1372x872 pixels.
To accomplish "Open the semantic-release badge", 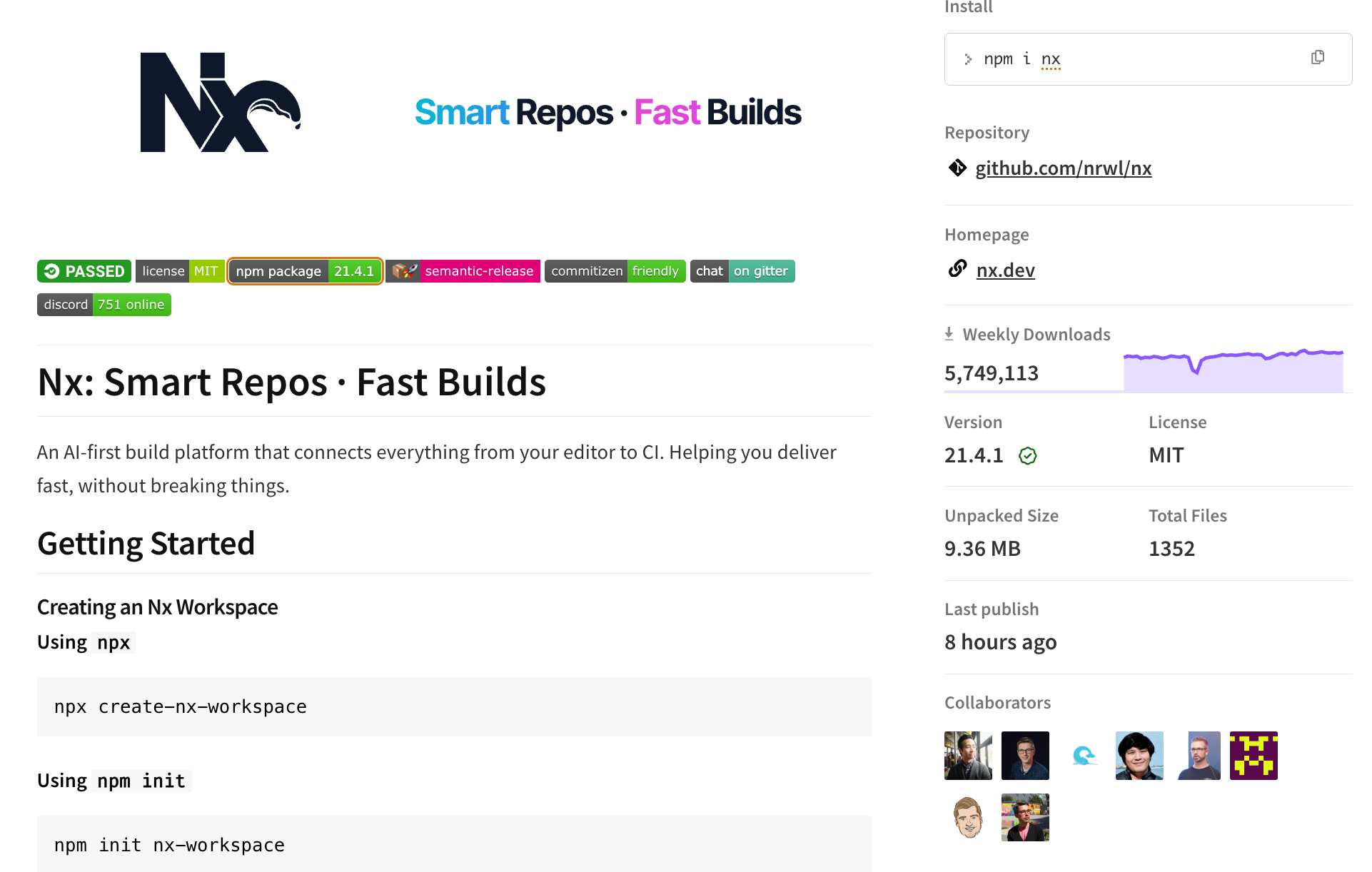I will click(463, 271).
